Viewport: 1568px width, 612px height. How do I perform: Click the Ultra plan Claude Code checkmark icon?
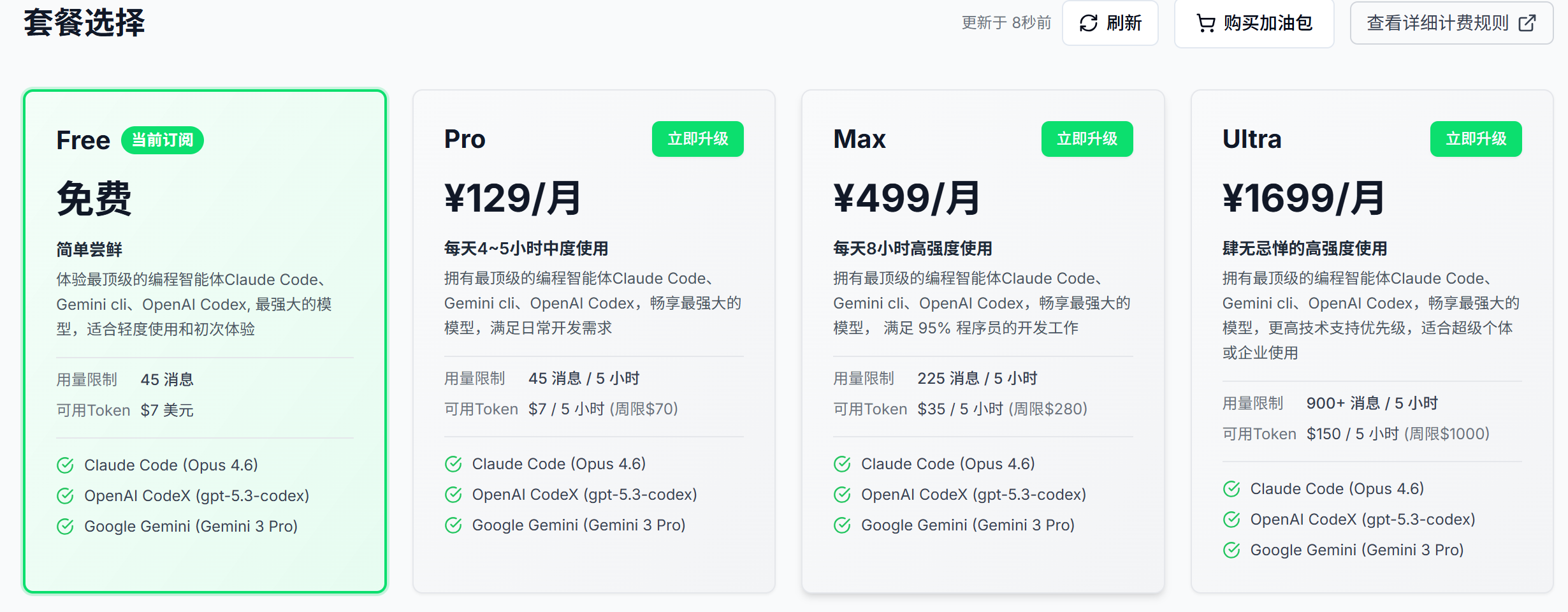(x=1231, y=489)
